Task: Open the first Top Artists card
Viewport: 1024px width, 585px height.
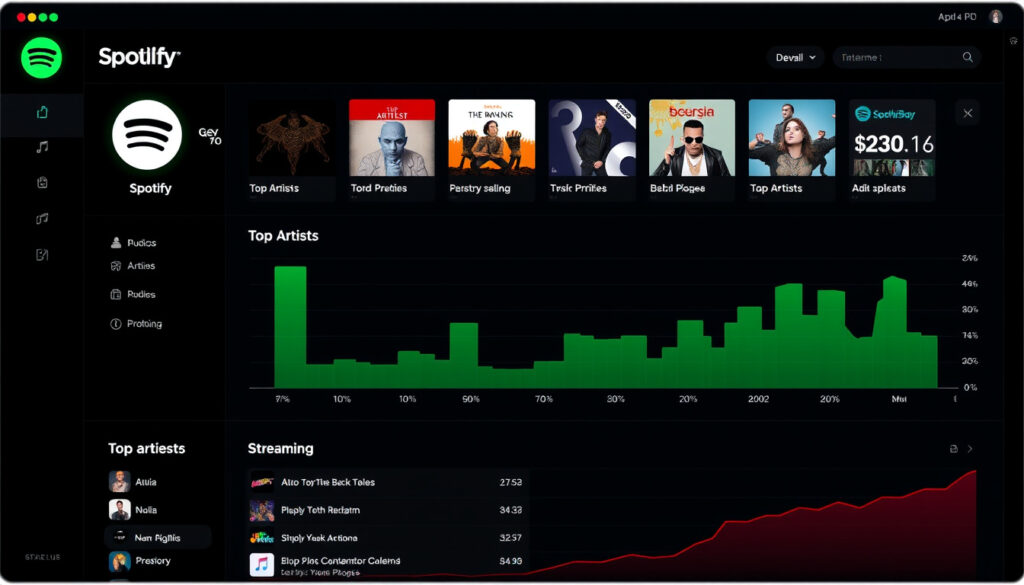Action: (x=292, y=150)
